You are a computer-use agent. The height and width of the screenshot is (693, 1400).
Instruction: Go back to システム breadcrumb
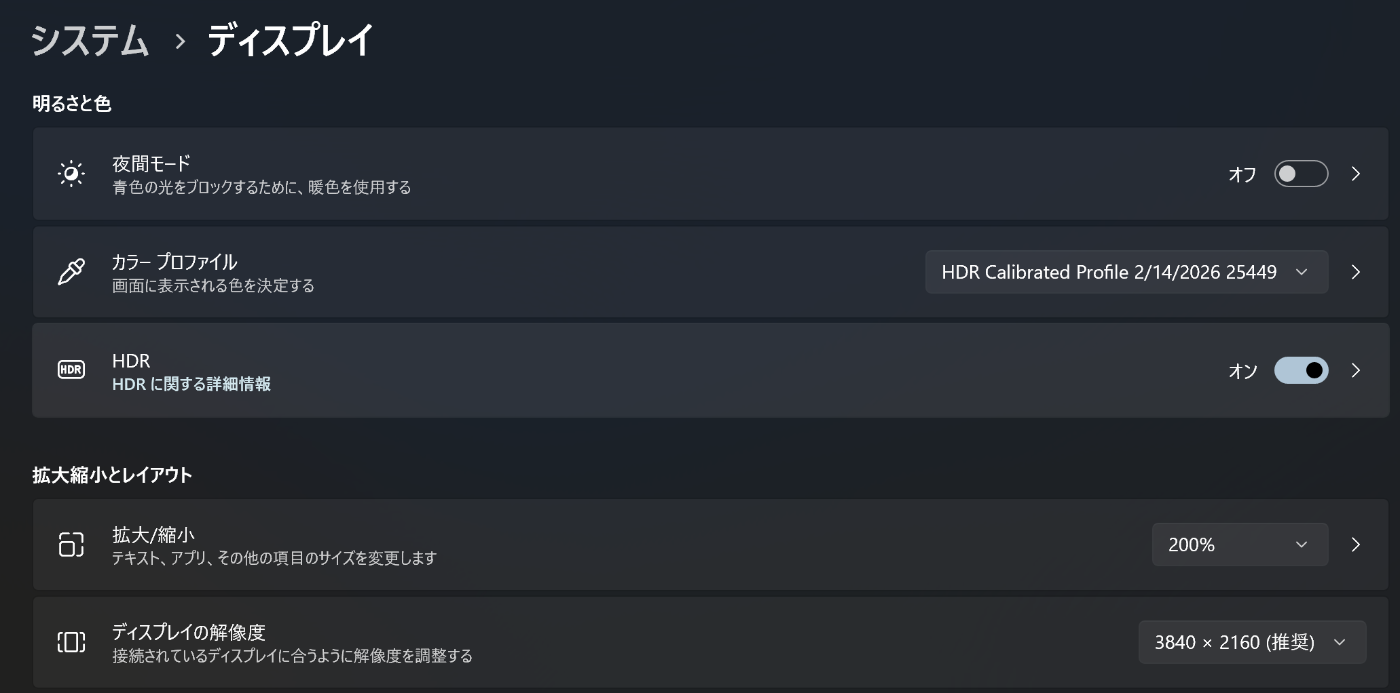(x=90, y=41)
